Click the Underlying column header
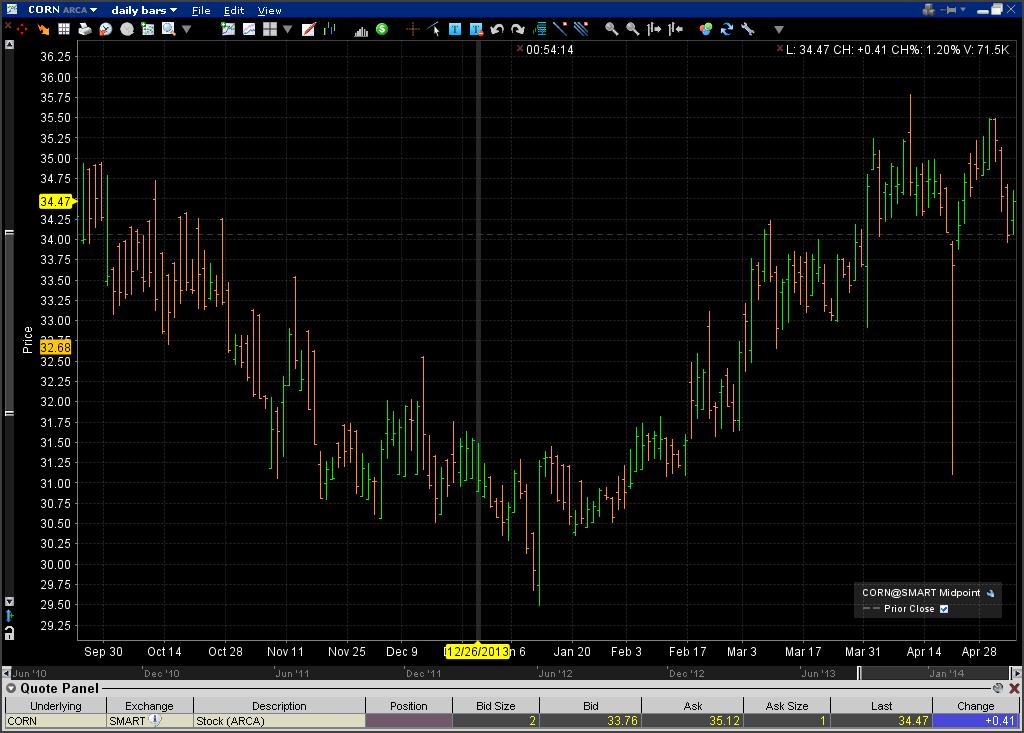This screenshot has height=733, width=1024. (x=56, y=706)
